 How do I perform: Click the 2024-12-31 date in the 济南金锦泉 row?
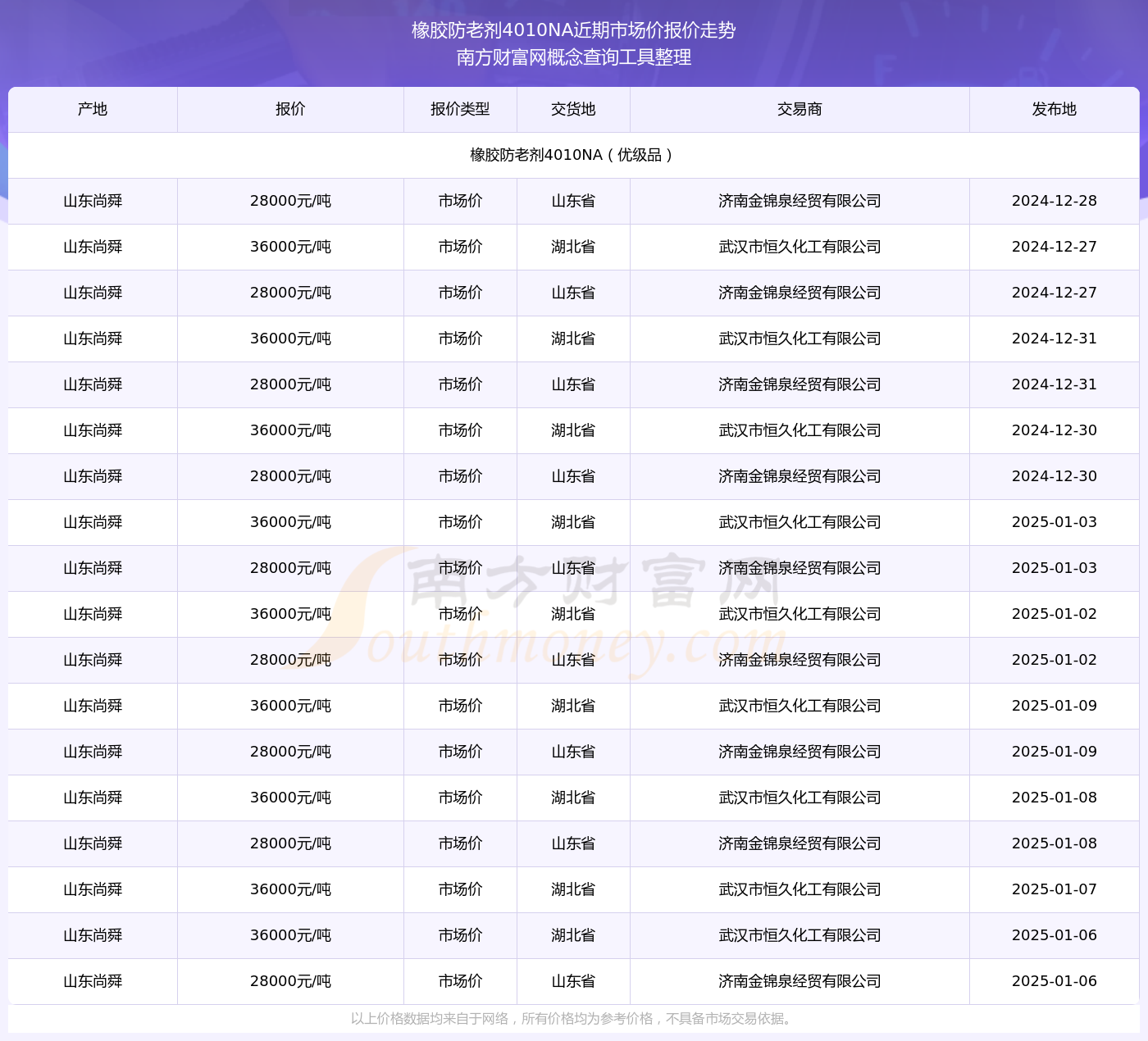1054,384
